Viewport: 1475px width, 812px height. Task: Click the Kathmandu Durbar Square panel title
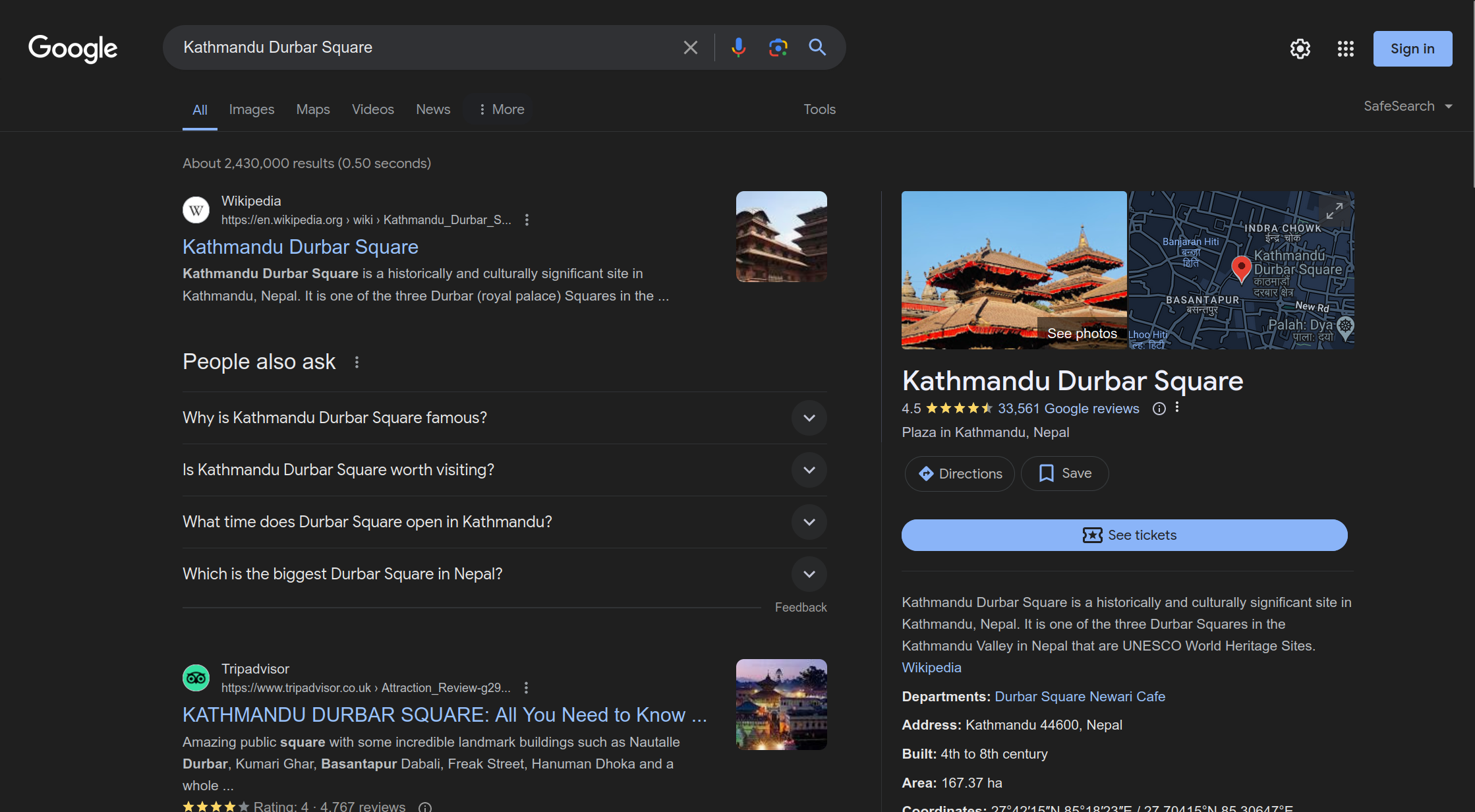[1072, 381]
